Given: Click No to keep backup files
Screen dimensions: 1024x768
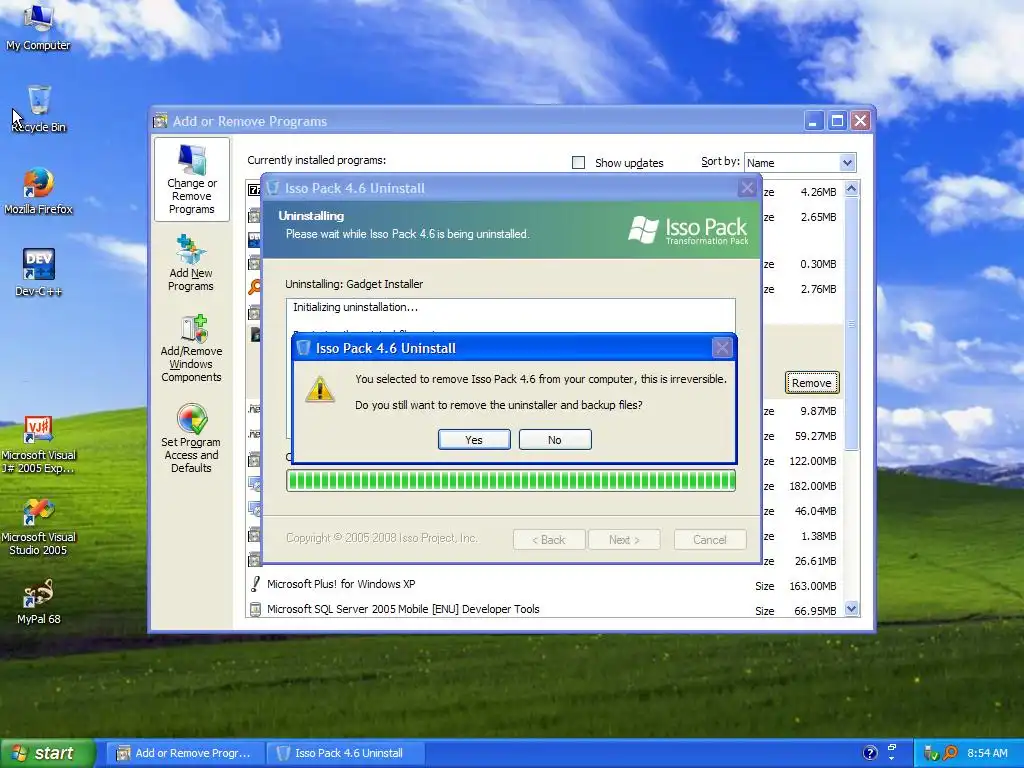Looking at the screenshot, I should tap(554, 440).
